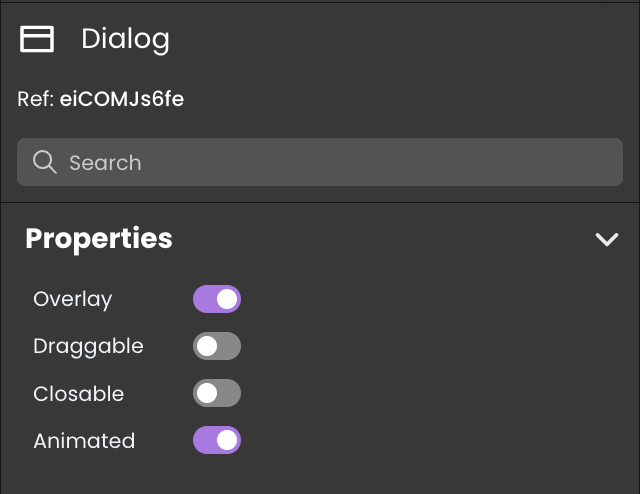640x494 pixels.
Task: Click the Dialog component window icon
Action: click(x=37, y=39)
